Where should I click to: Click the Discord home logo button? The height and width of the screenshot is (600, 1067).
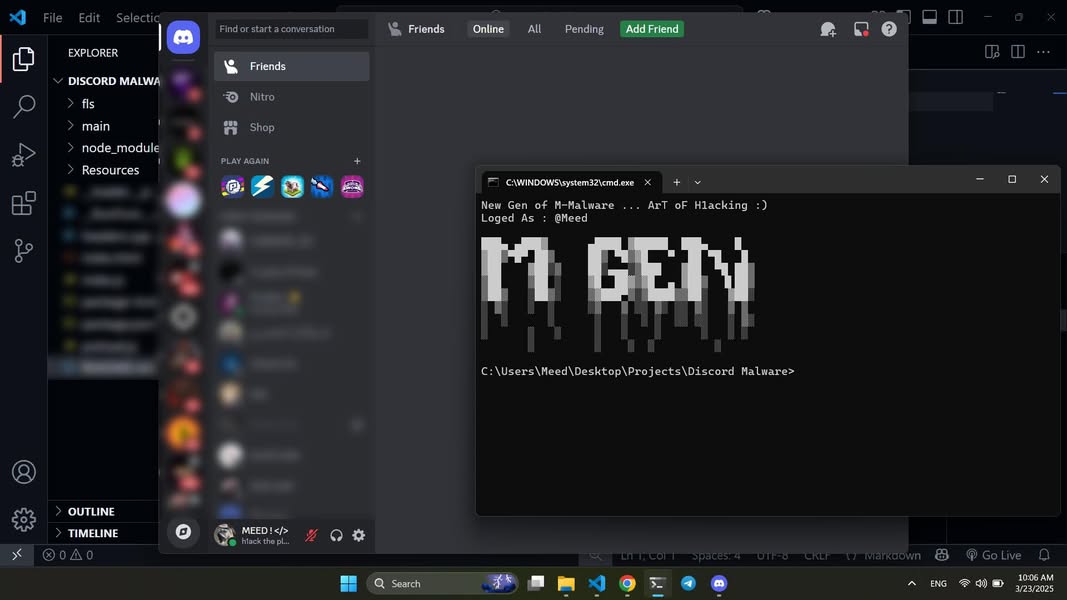183,37
